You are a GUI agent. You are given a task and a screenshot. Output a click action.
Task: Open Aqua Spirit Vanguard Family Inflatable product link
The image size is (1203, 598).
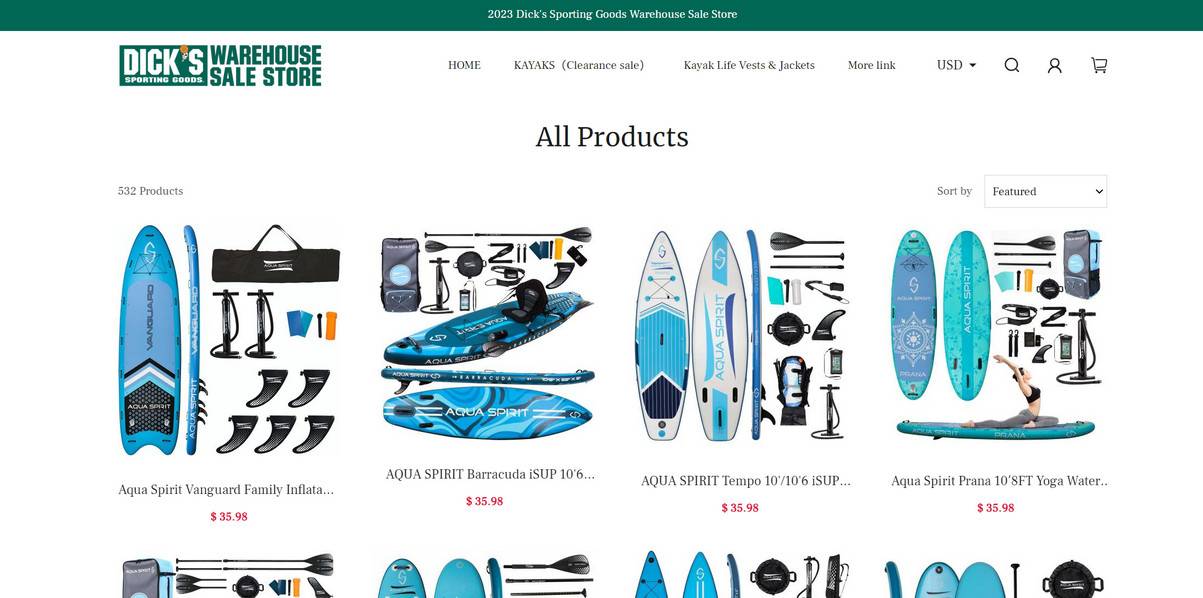point(227,490)
